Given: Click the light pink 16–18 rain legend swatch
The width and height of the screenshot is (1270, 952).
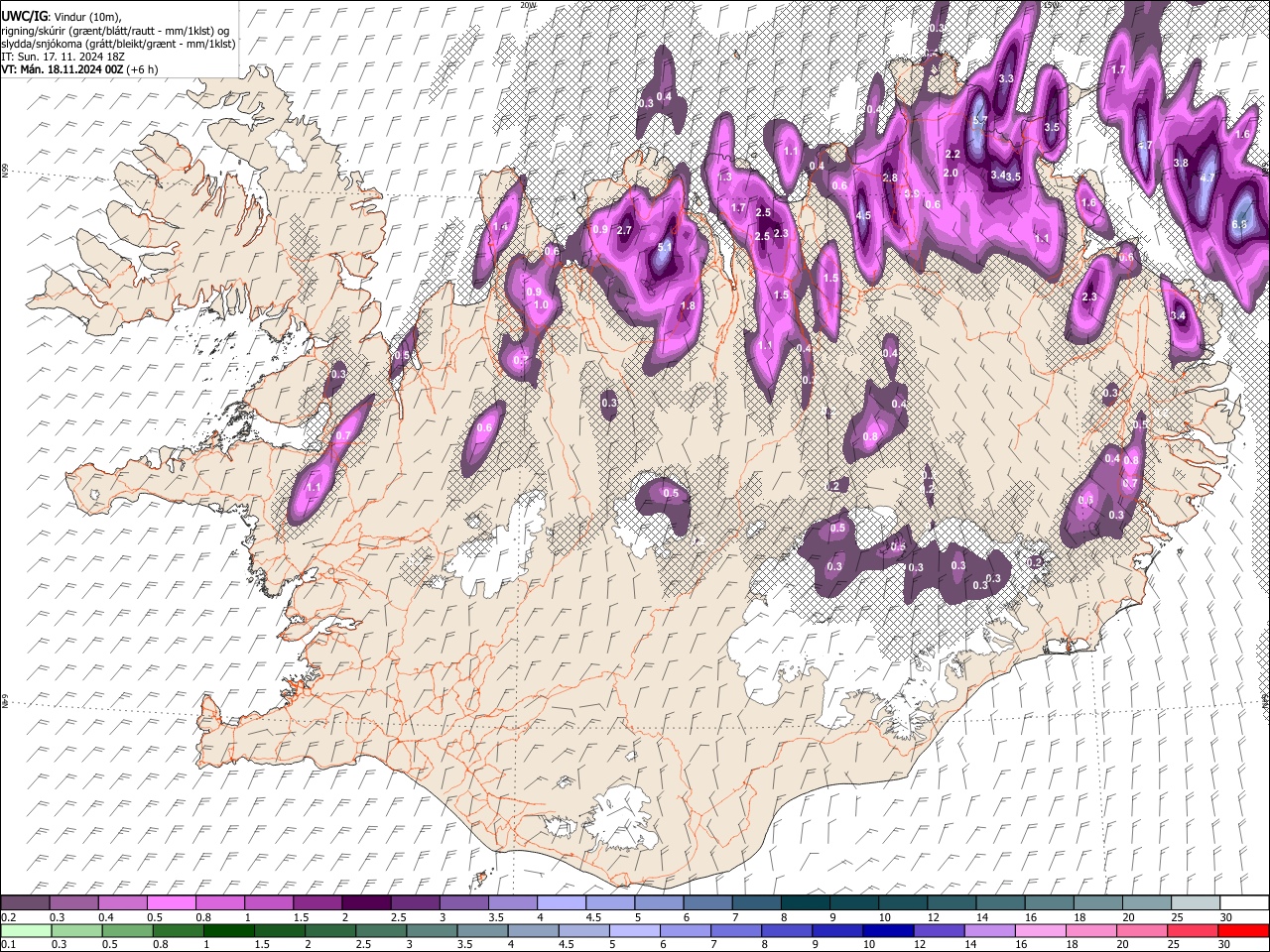Looking at the screenshot, I should (x=1041, y=930).
